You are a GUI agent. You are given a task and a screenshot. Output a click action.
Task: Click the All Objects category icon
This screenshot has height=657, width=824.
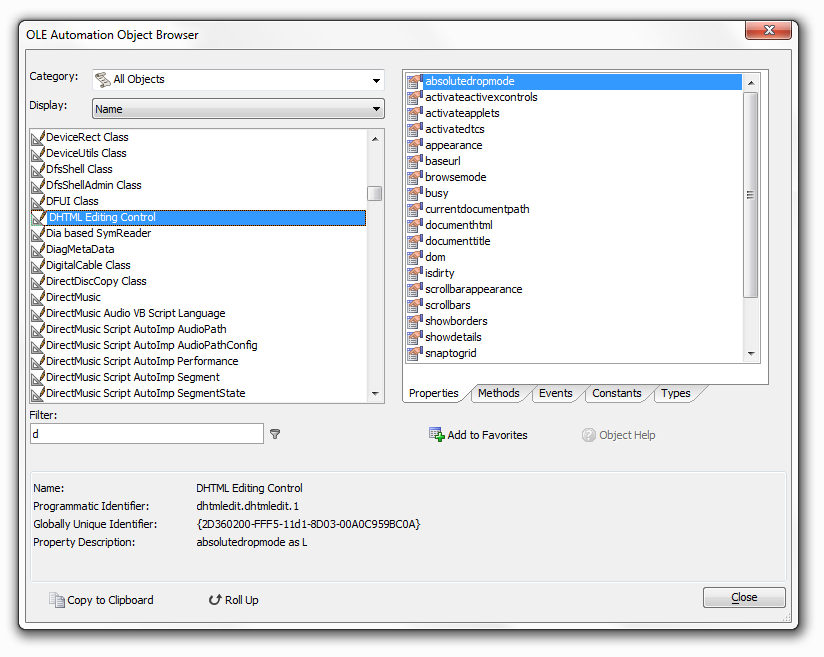102,80
